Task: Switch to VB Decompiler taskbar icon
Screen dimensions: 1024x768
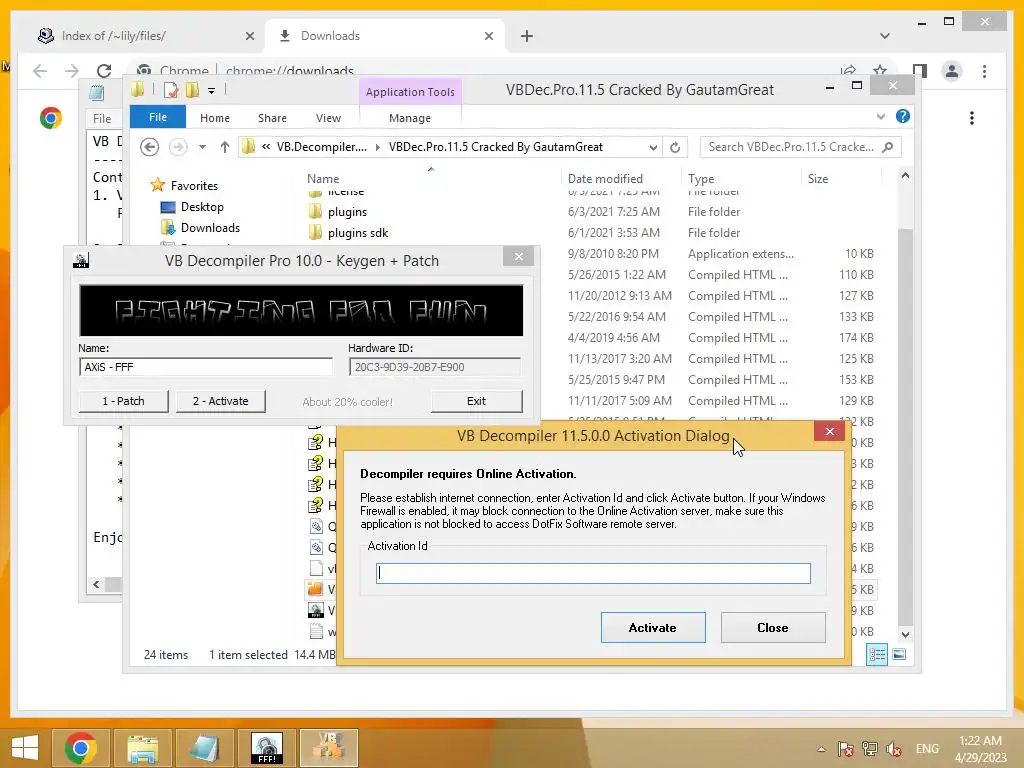Action: pyautogui.click(x=328, y=748)
